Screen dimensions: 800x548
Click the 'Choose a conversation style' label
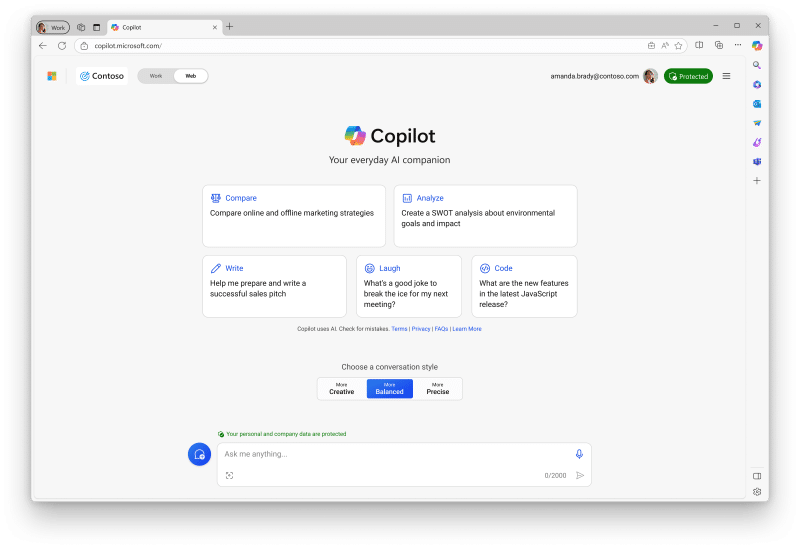[389, 367]
